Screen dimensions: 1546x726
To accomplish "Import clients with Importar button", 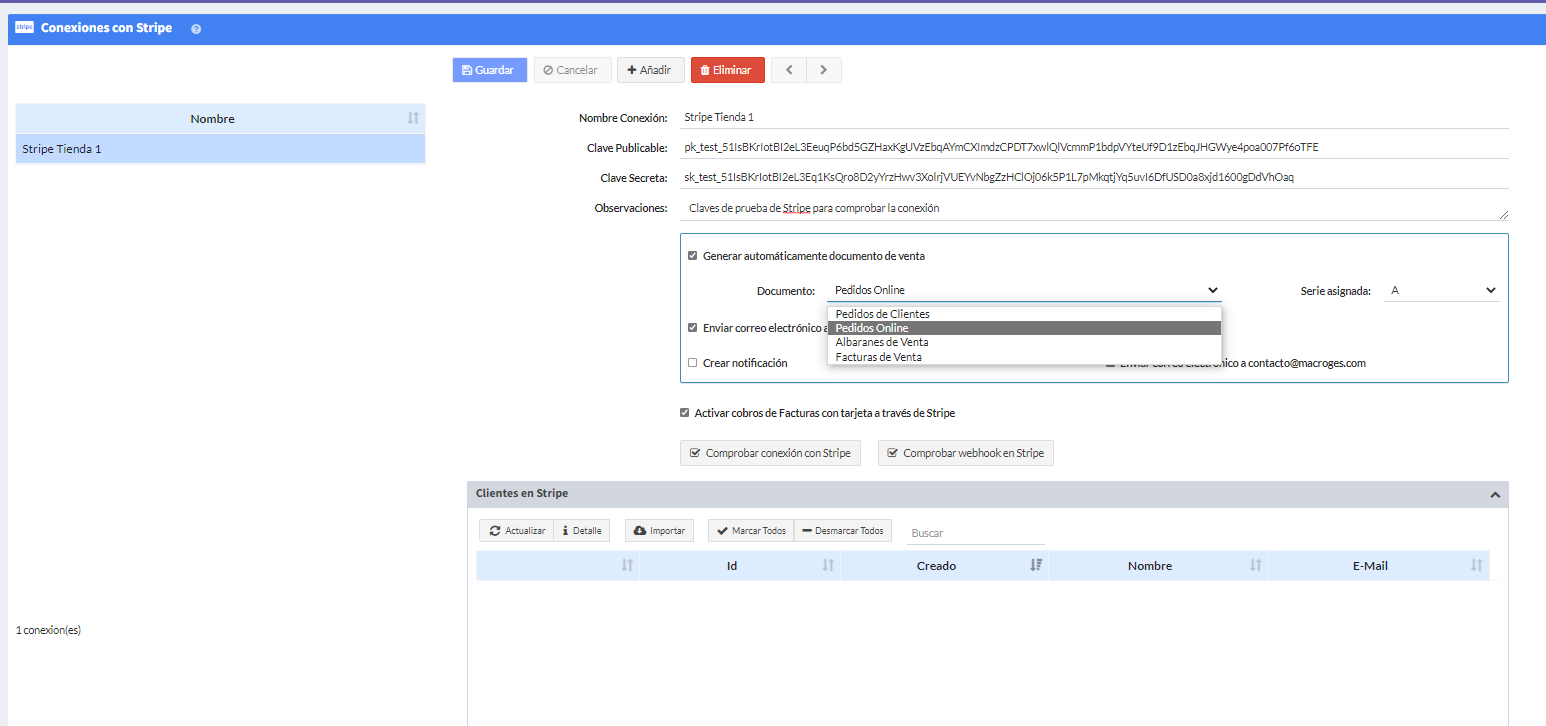I will [x=659, y=530].
